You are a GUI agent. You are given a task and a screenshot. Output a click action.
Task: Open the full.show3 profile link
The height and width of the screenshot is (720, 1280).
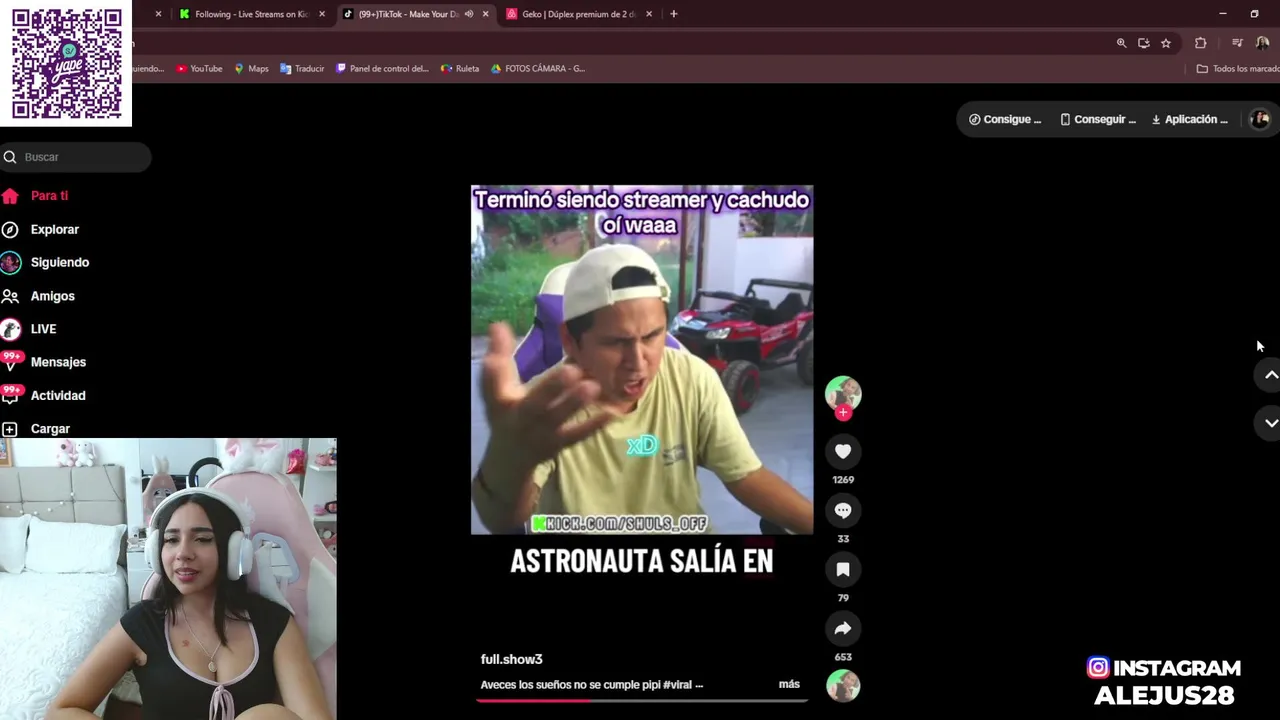[x=511, y=659]
